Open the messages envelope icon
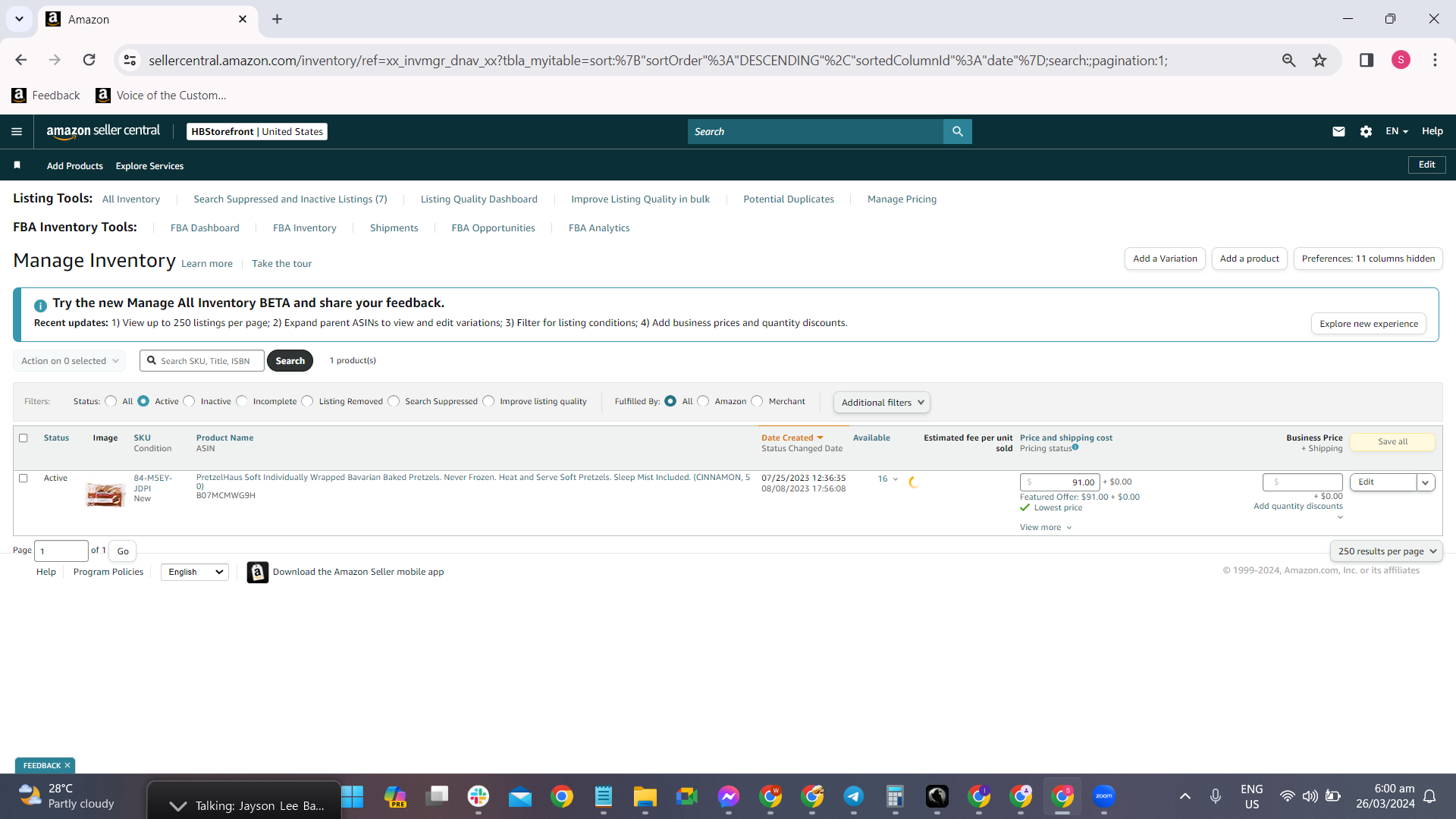The width and height of the screenshot is (1456, 819). (1338, 131)
